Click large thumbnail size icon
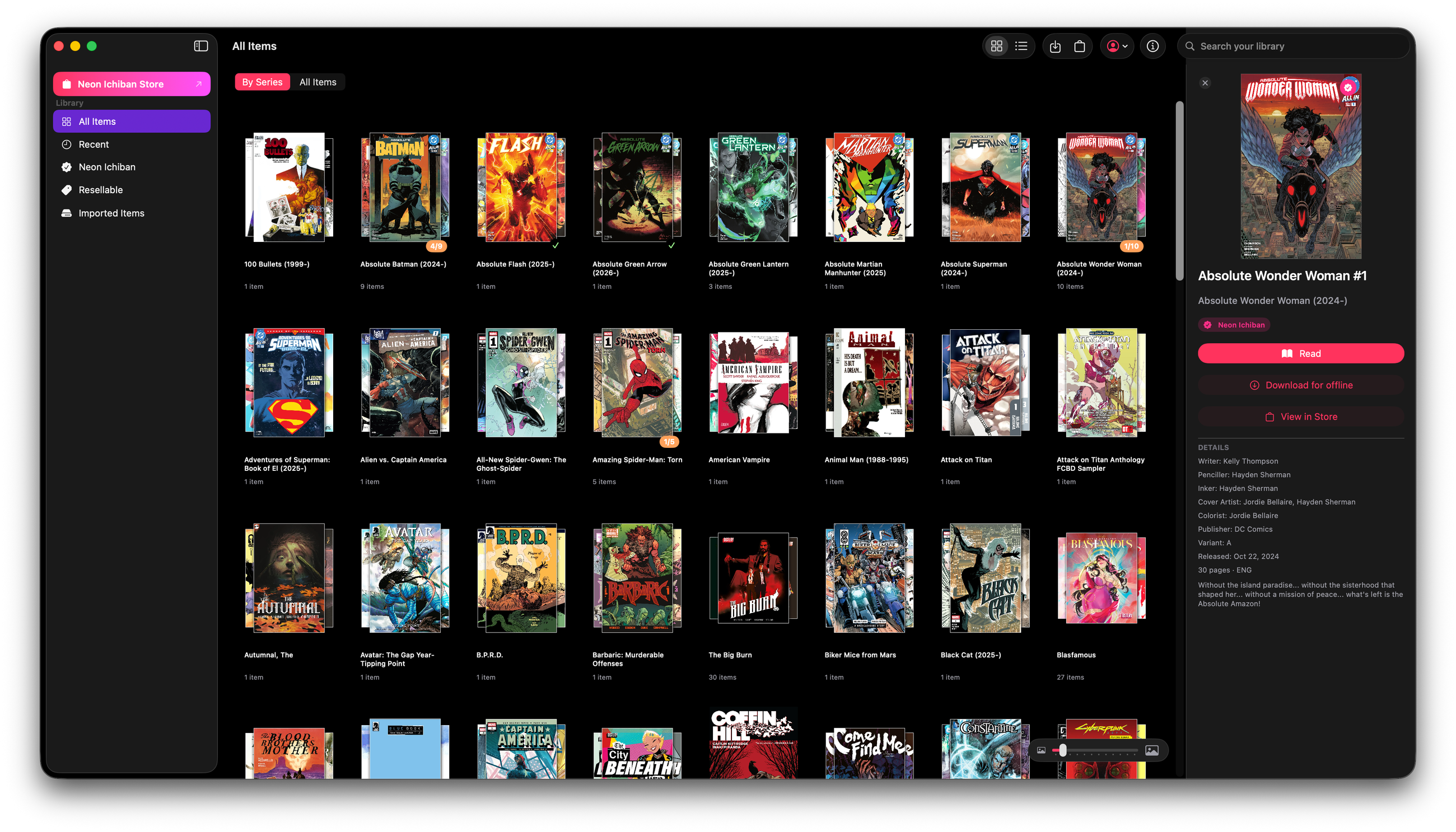Viewport: 1456px width, 832px height. click(1151, 750)
